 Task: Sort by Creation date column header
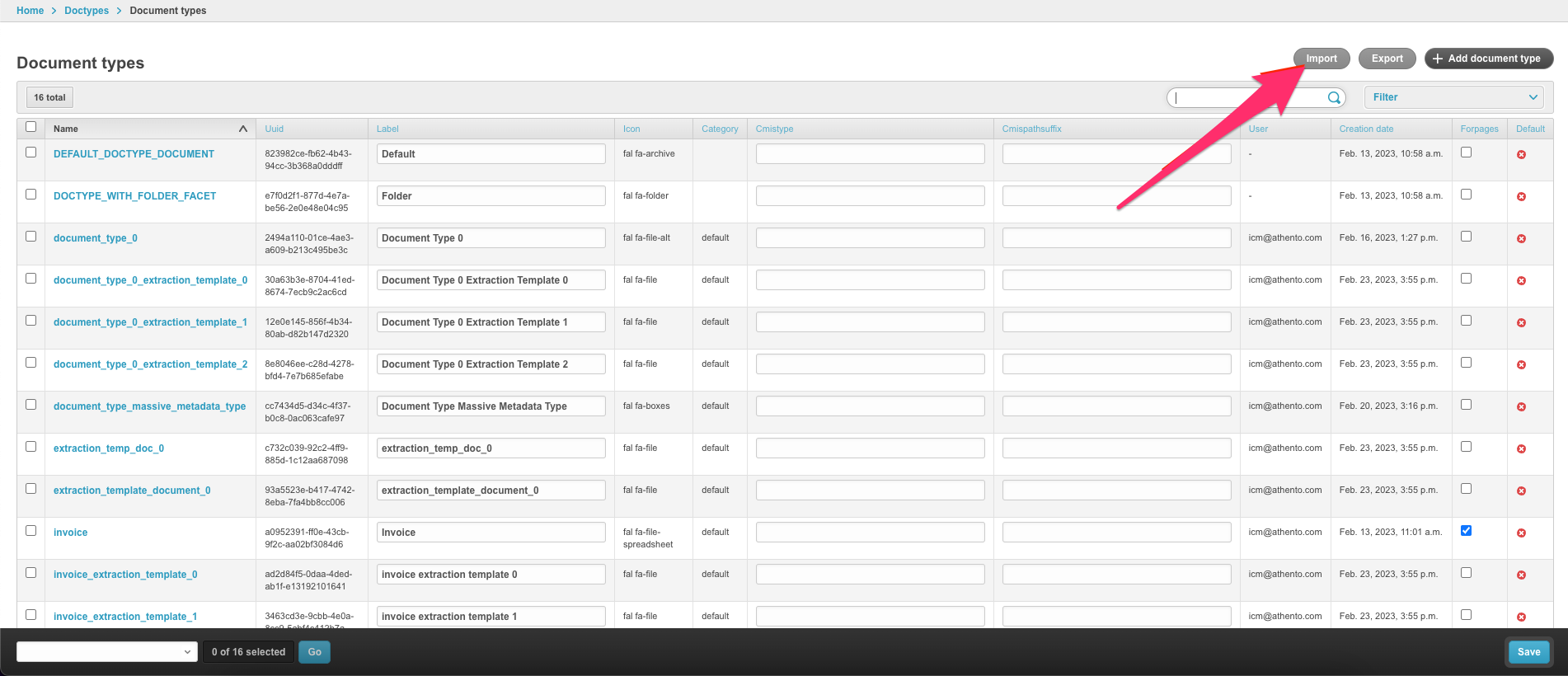[1366, 129]
